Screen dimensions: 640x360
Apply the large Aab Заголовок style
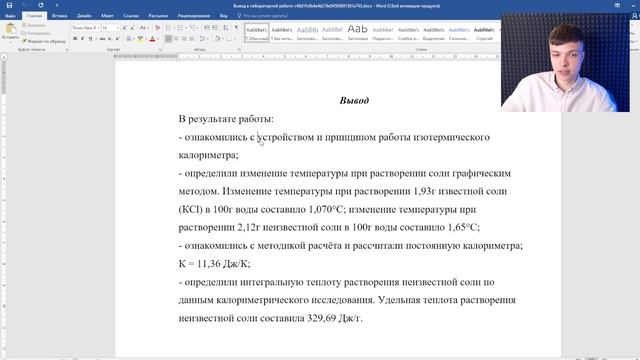358,32
